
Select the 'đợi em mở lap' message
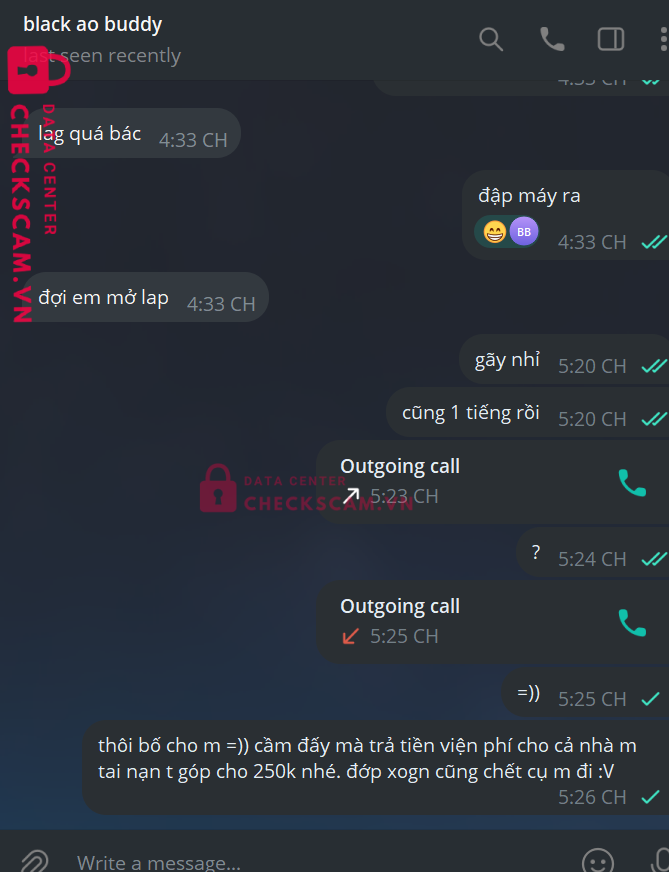click(147, 297)
